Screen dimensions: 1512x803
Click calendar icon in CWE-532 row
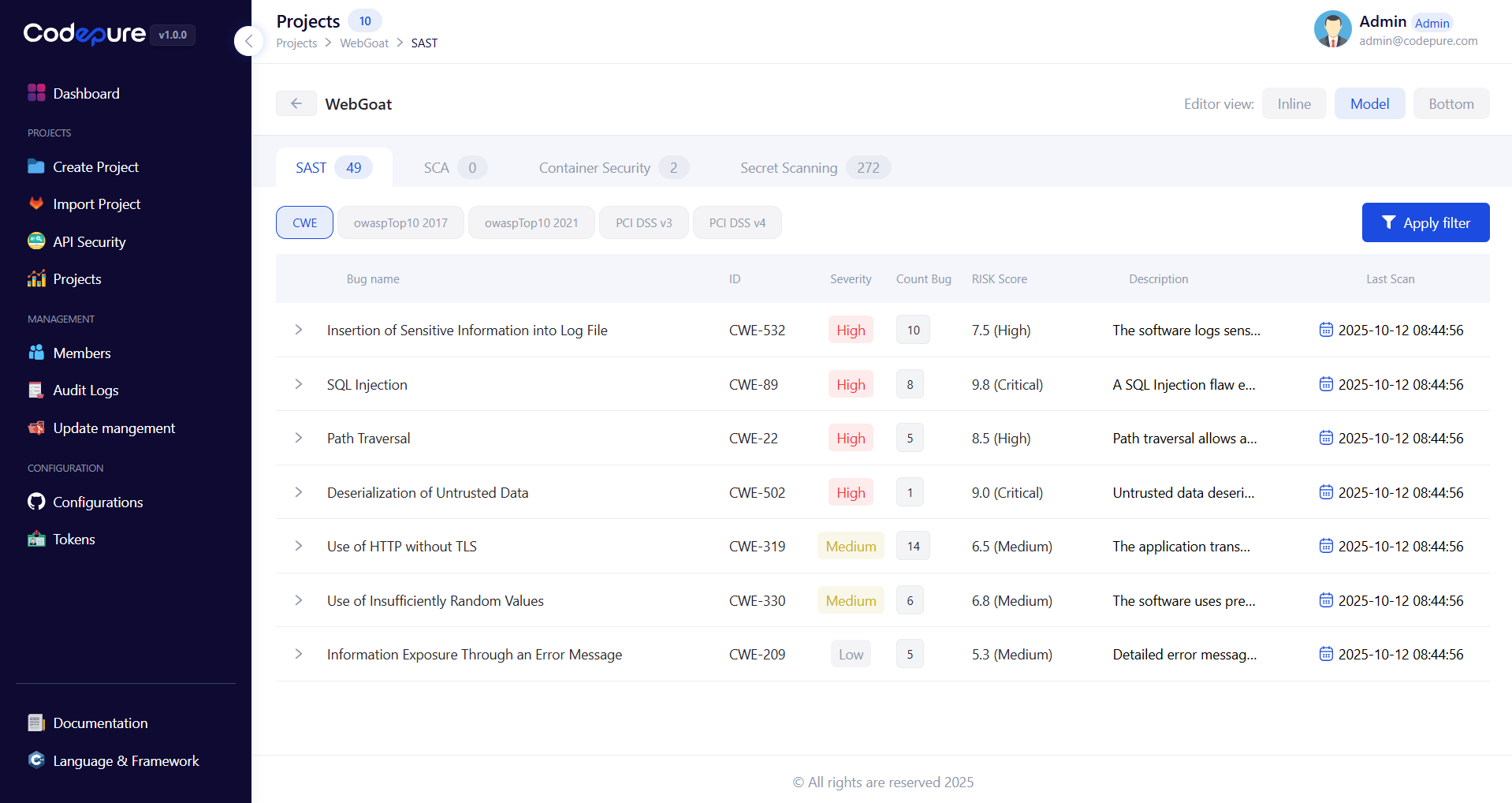pyautogui.click(x=1326, y=330)
